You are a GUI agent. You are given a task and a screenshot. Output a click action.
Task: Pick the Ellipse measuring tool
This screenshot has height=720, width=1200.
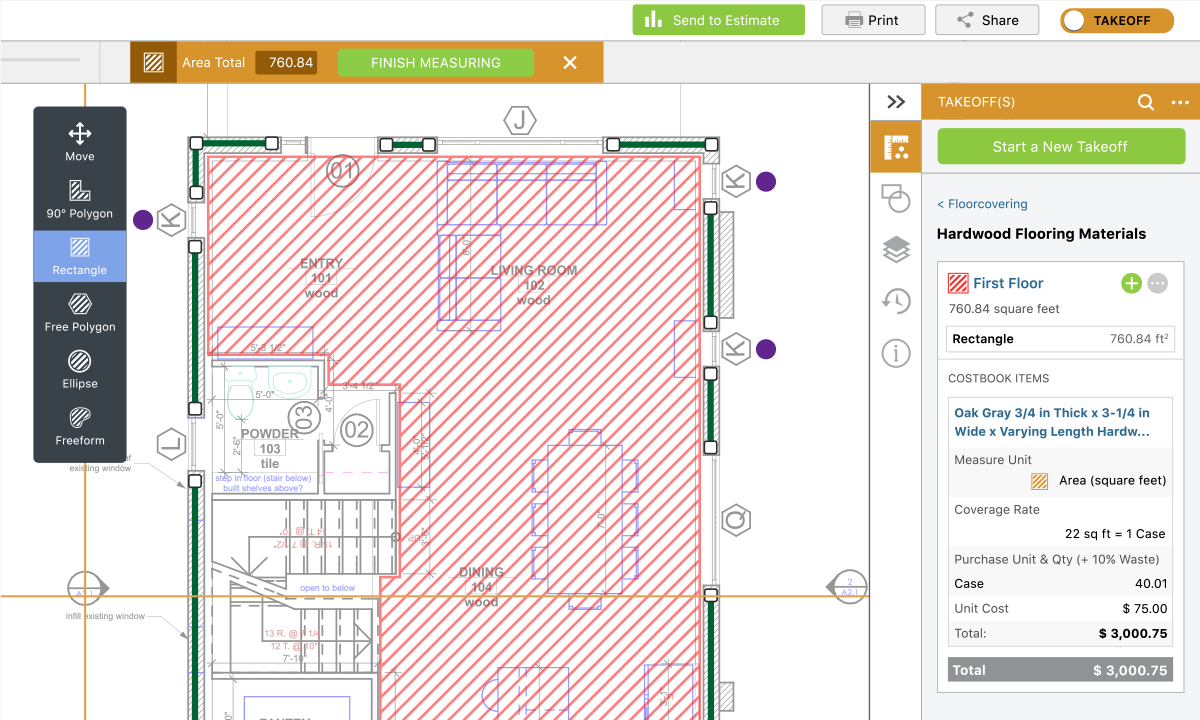pyautogui.click(x=80, y=368)
